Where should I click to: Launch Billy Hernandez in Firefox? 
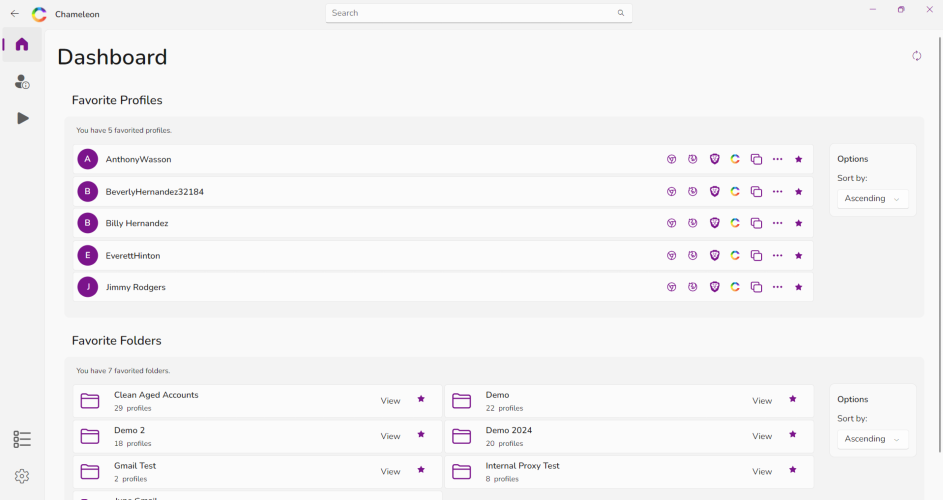coord(693,223)
